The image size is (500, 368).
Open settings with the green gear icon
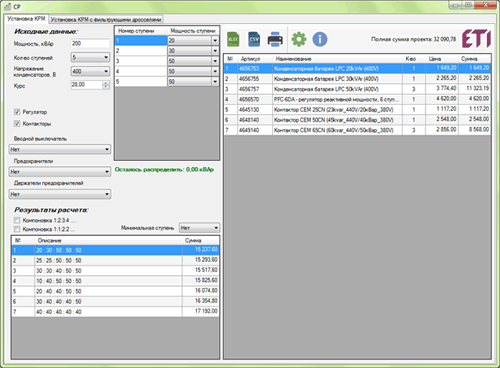pyautogui.click(x=299, y=39)
